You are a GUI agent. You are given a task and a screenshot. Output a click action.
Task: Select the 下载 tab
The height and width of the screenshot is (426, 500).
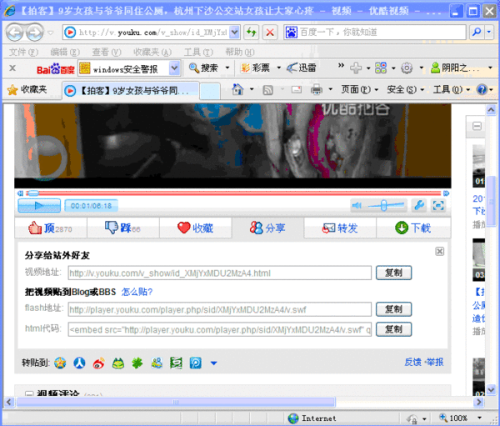click(413, 228)
